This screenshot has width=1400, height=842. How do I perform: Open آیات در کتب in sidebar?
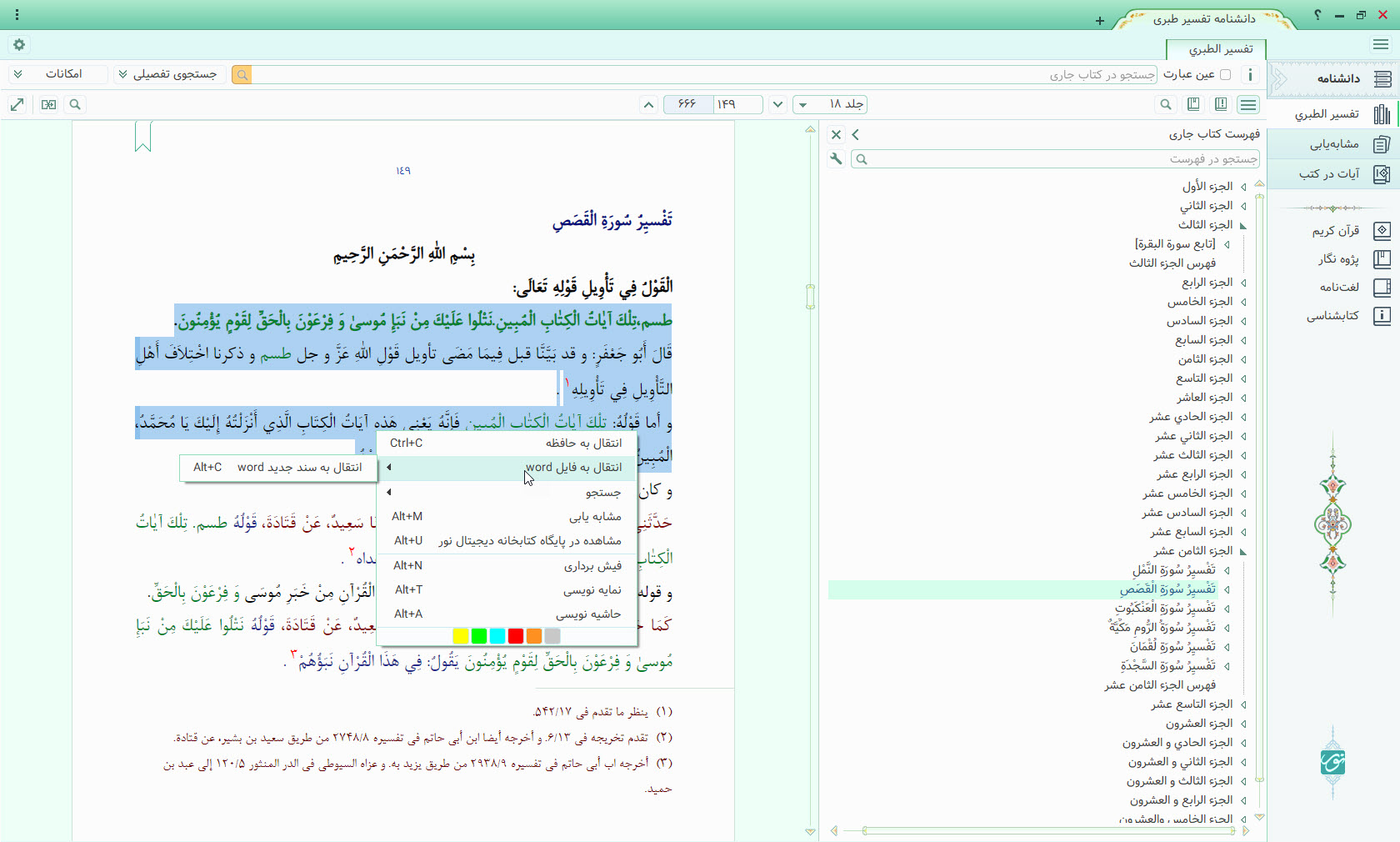[1333, 173]
